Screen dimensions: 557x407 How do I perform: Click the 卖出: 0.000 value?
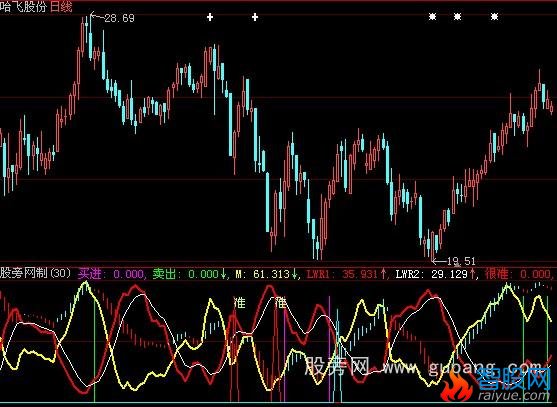[x=189, y=273]
